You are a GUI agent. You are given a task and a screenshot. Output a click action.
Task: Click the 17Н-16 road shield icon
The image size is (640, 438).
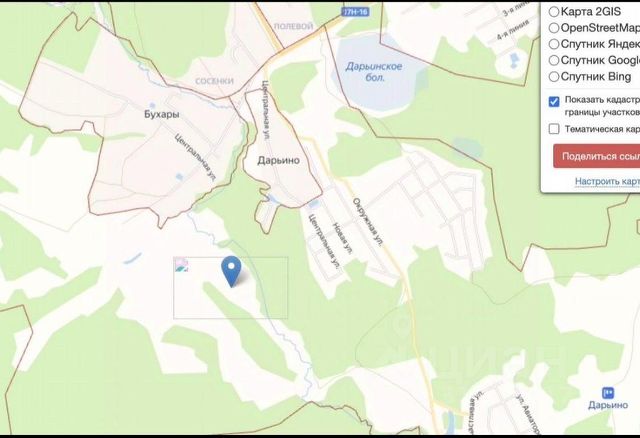click(x=357, y=12)
